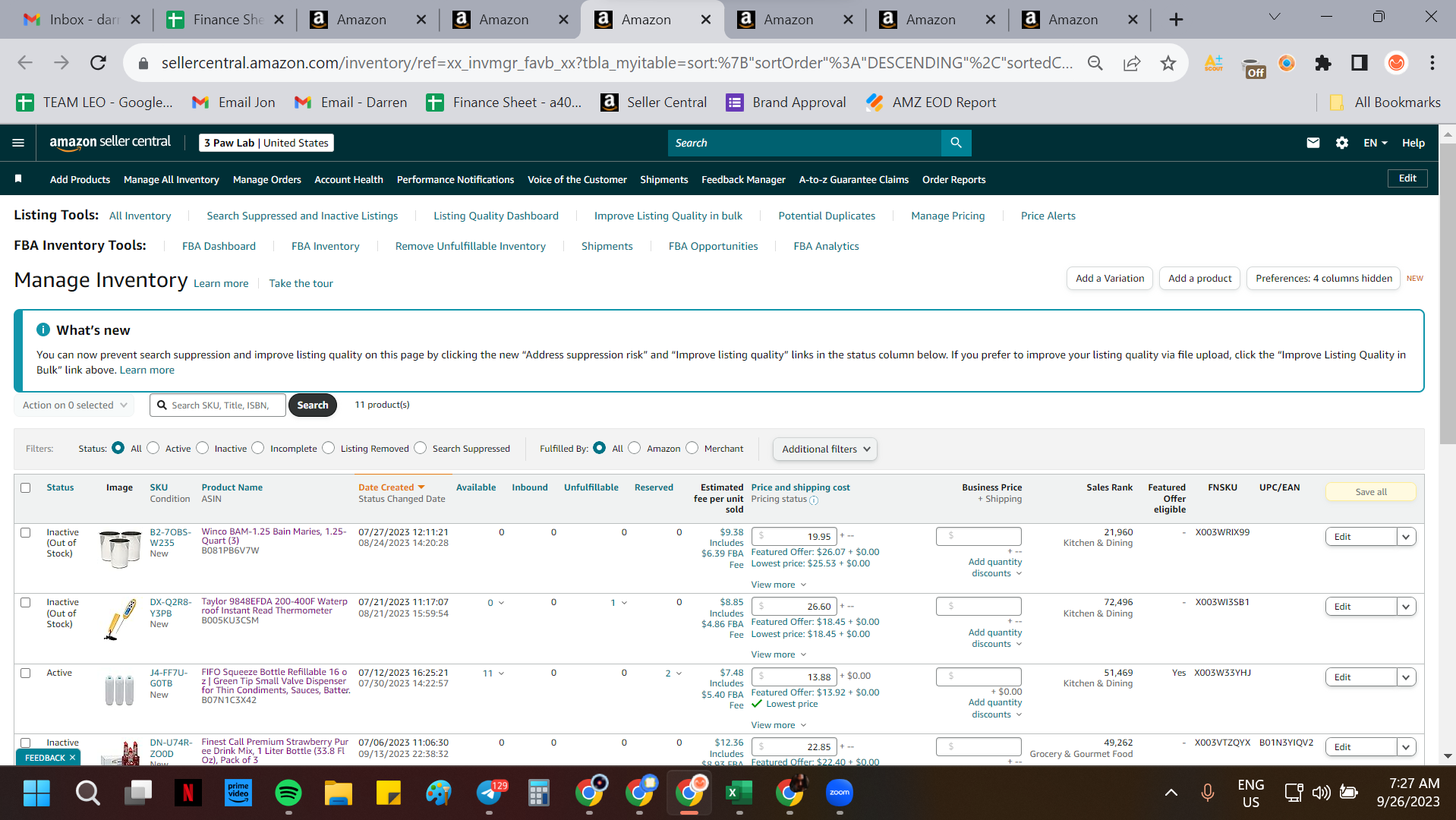Open File Explorer from the taskbar
The height and width of the screenshot is (820, 1456).
coord(339,793)
